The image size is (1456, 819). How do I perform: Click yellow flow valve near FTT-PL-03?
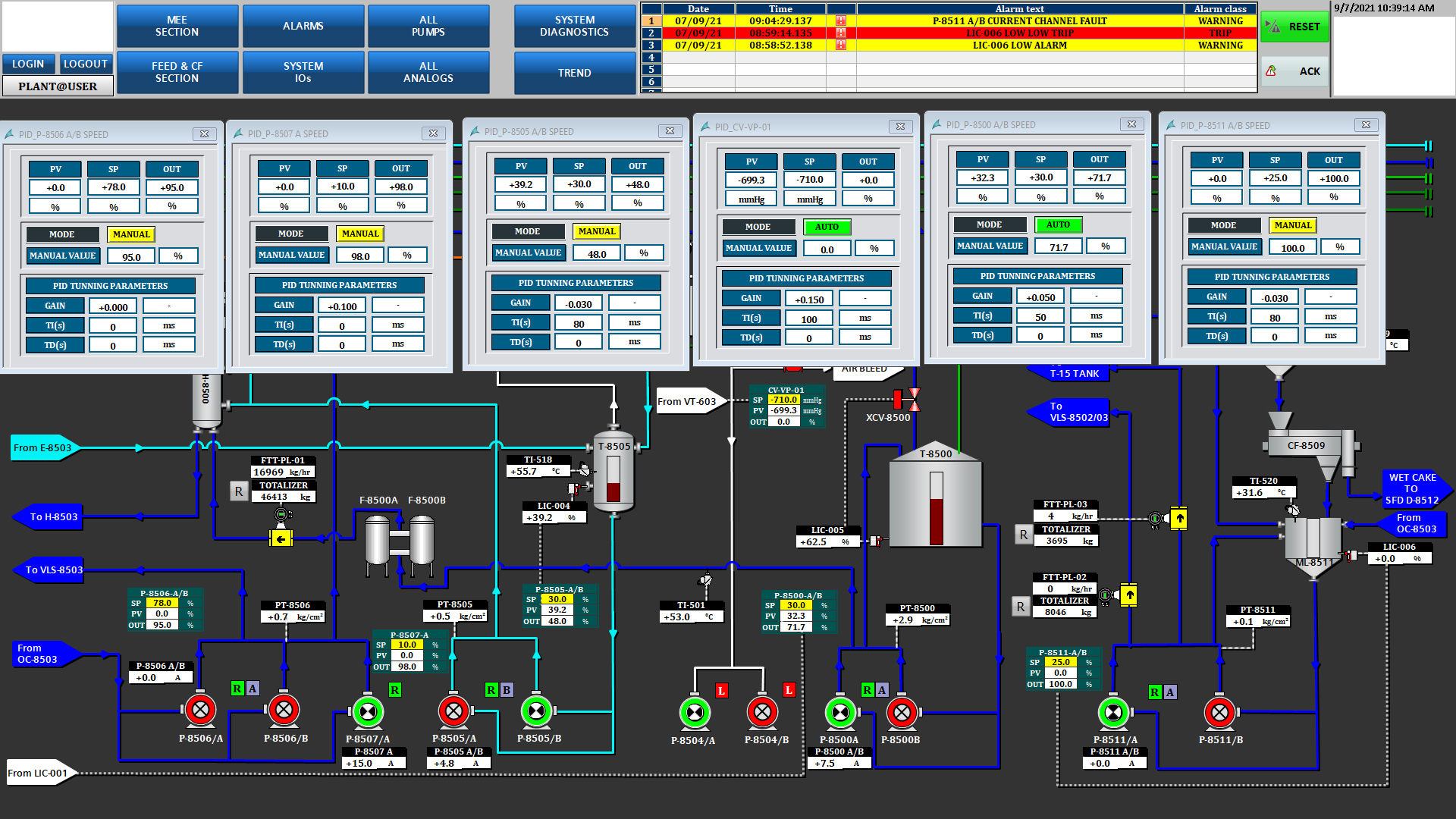click(1179, 518)
